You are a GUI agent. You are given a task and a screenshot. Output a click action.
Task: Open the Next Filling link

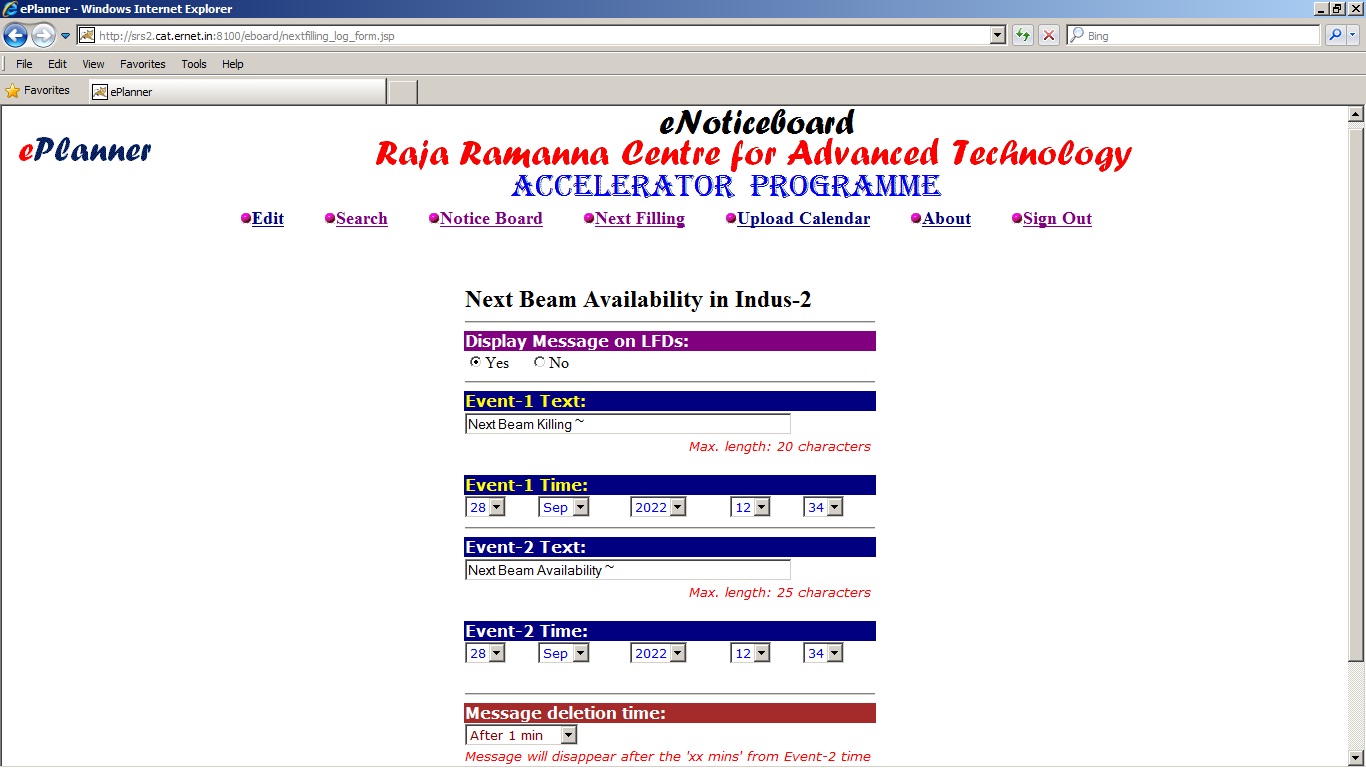(x=640, y=219)
